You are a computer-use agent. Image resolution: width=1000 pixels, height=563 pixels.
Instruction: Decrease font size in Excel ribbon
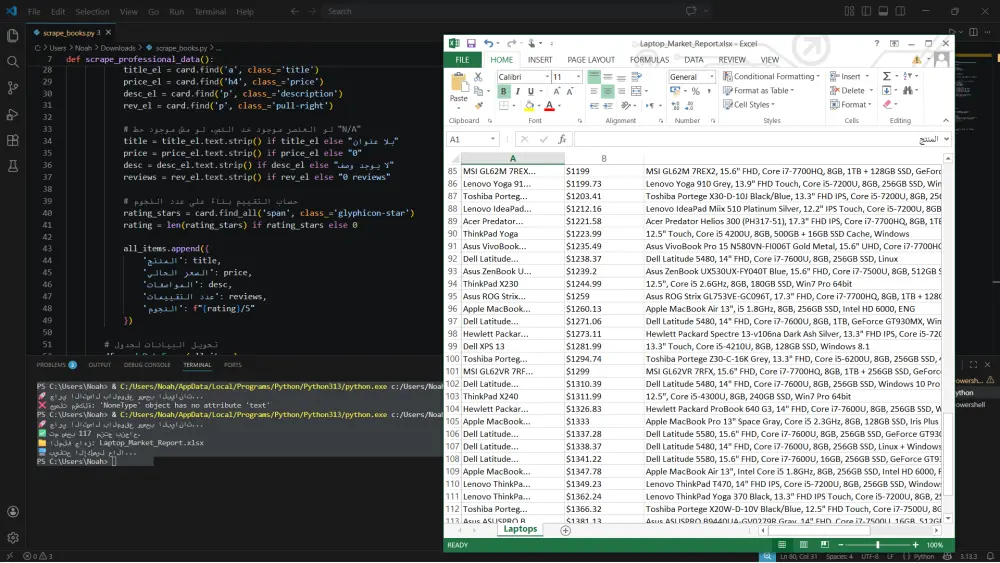click(570, 91)
